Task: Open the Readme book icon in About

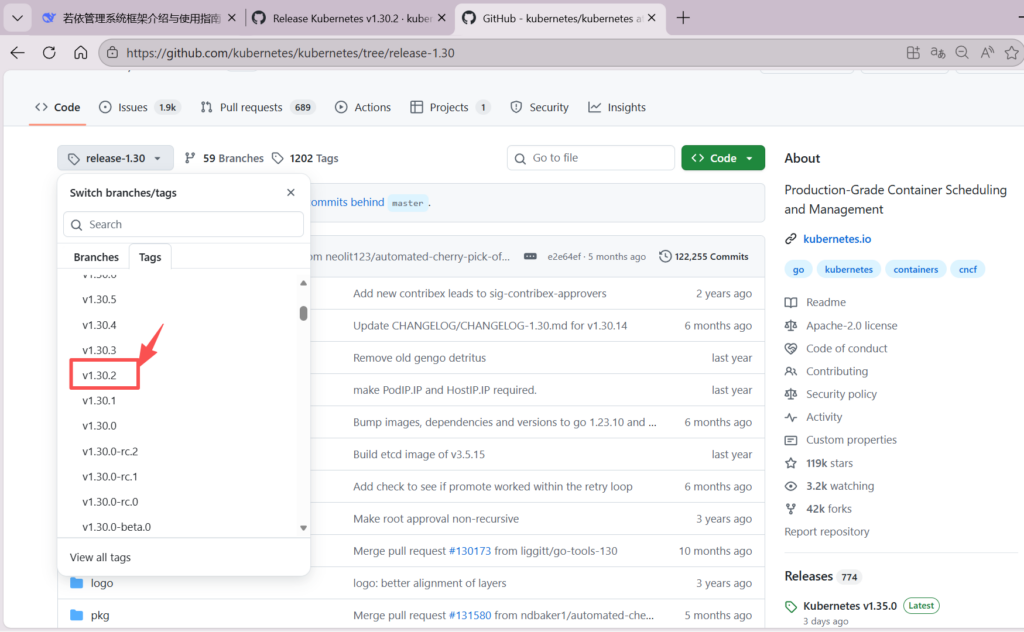Action: 791,303
